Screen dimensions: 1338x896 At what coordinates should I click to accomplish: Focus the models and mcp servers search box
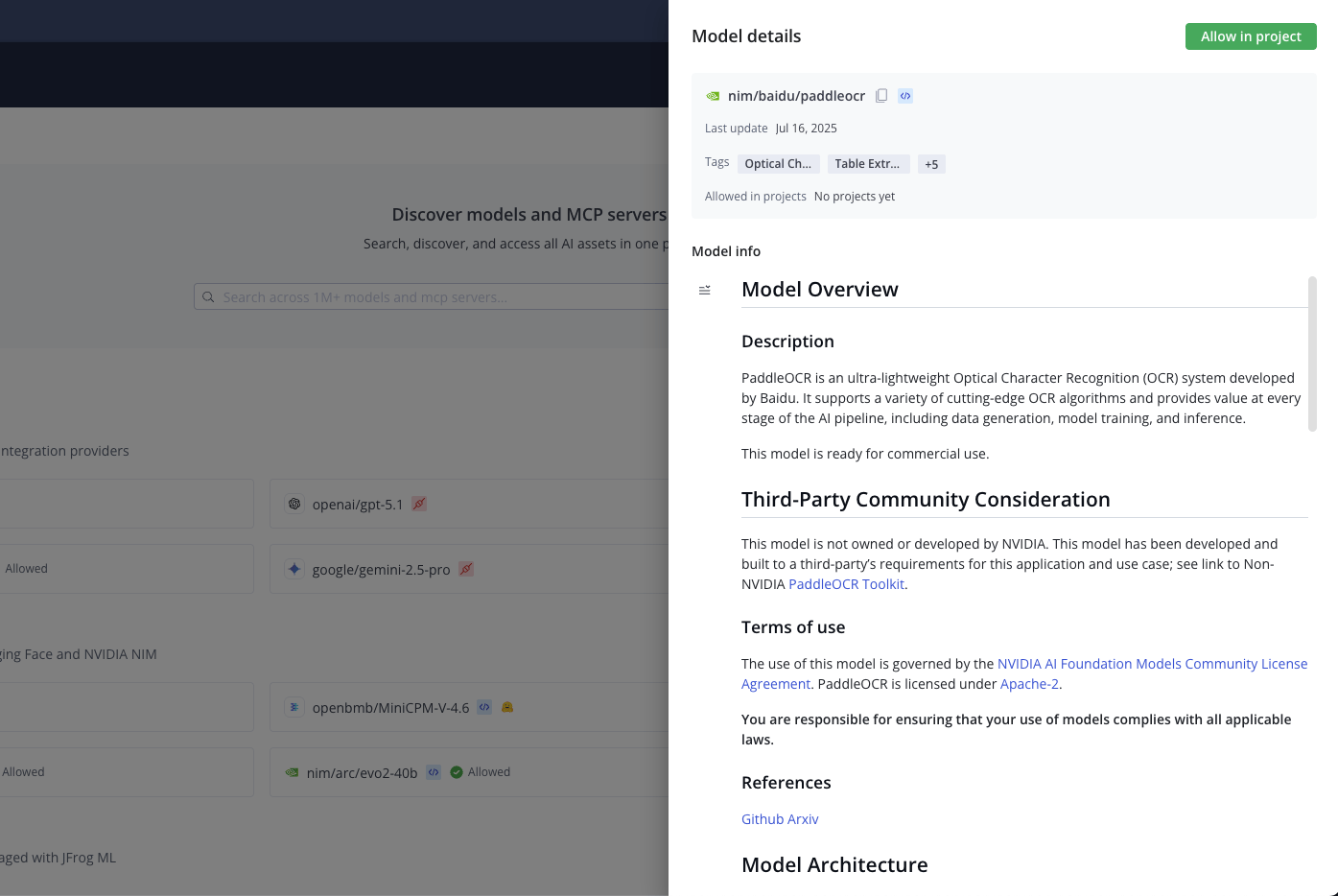point(432,297)
